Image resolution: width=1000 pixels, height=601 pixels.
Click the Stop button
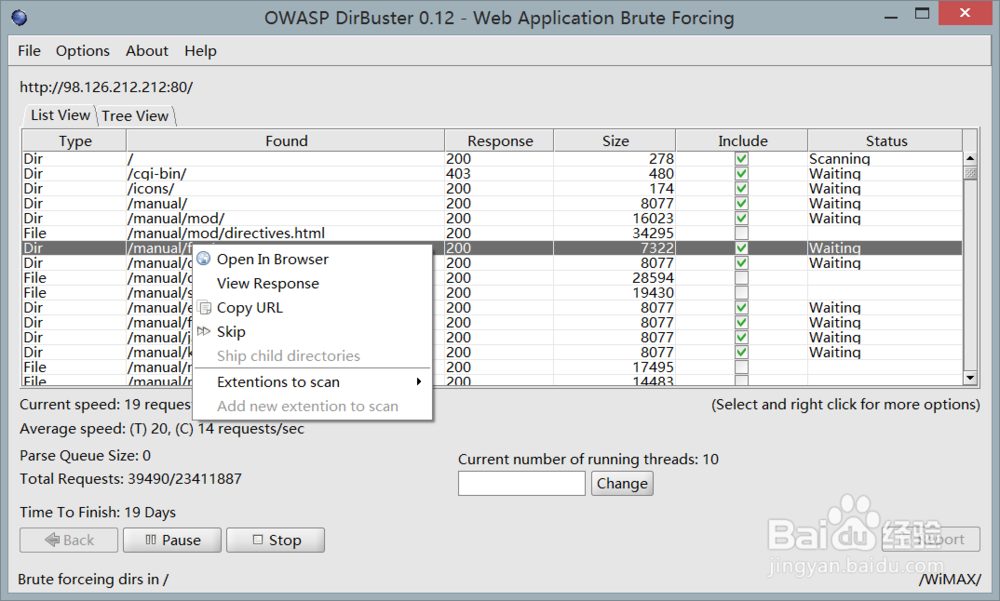276,540
